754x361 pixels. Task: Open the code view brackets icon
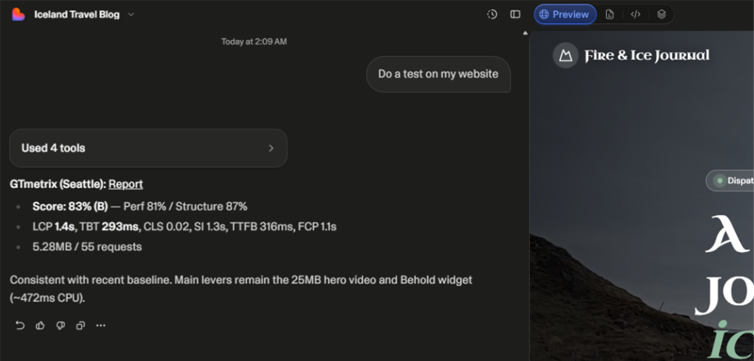635,14
